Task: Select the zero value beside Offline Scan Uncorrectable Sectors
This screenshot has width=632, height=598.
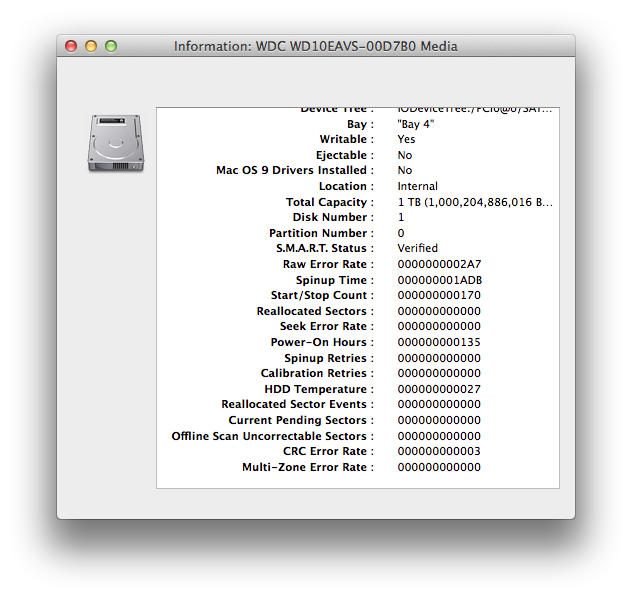Action: point(439,436)
